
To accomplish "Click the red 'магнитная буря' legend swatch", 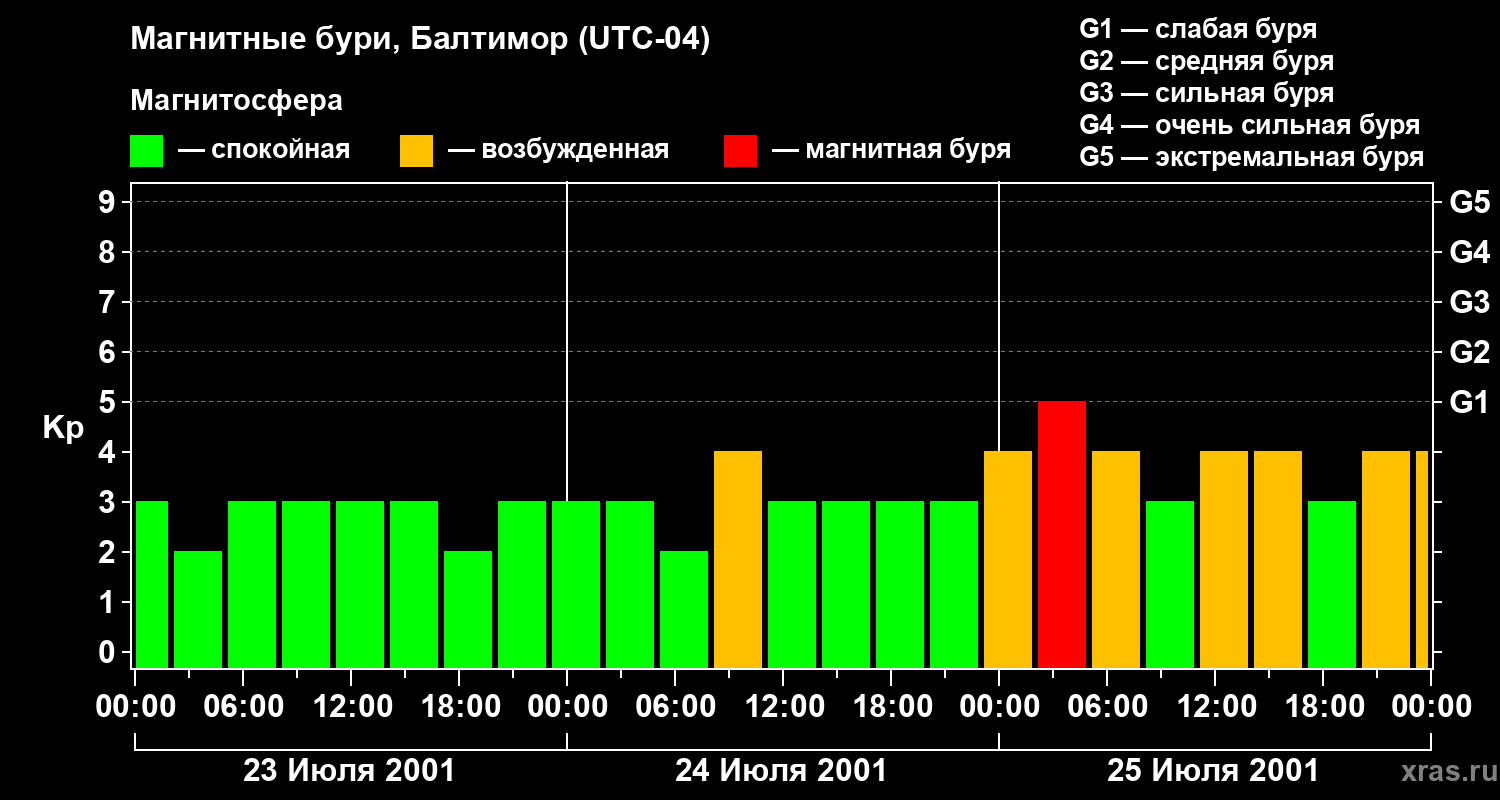I will click(x=741, y=151).
